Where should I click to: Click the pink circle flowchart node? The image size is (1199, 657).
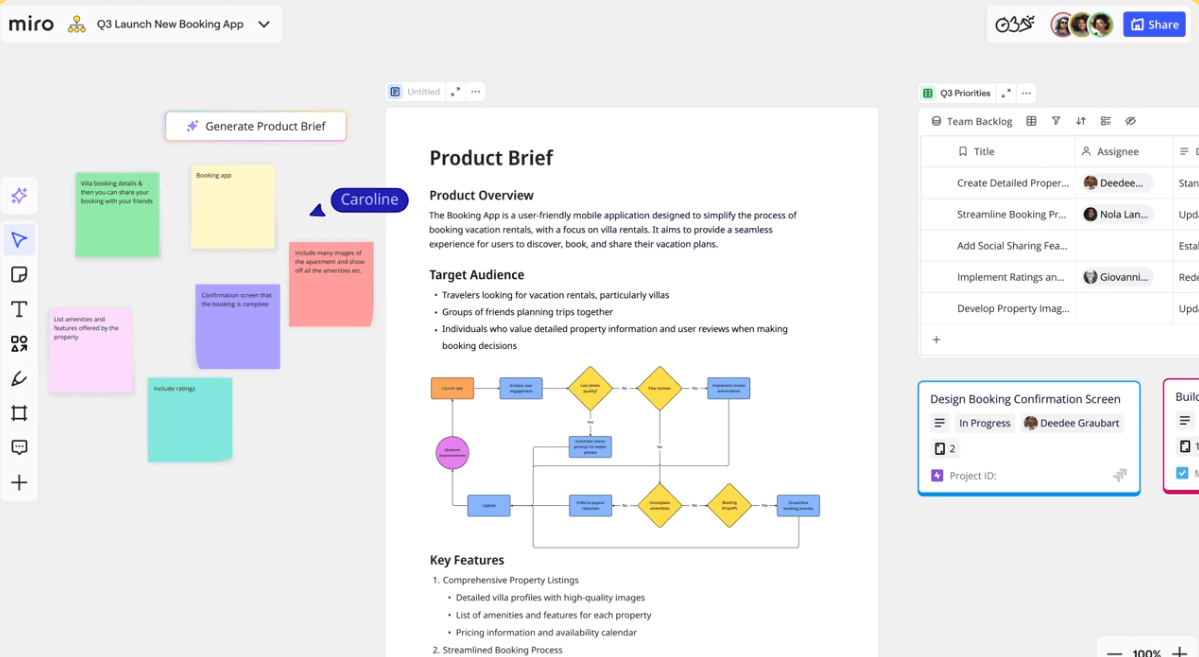tap(452, 453)
